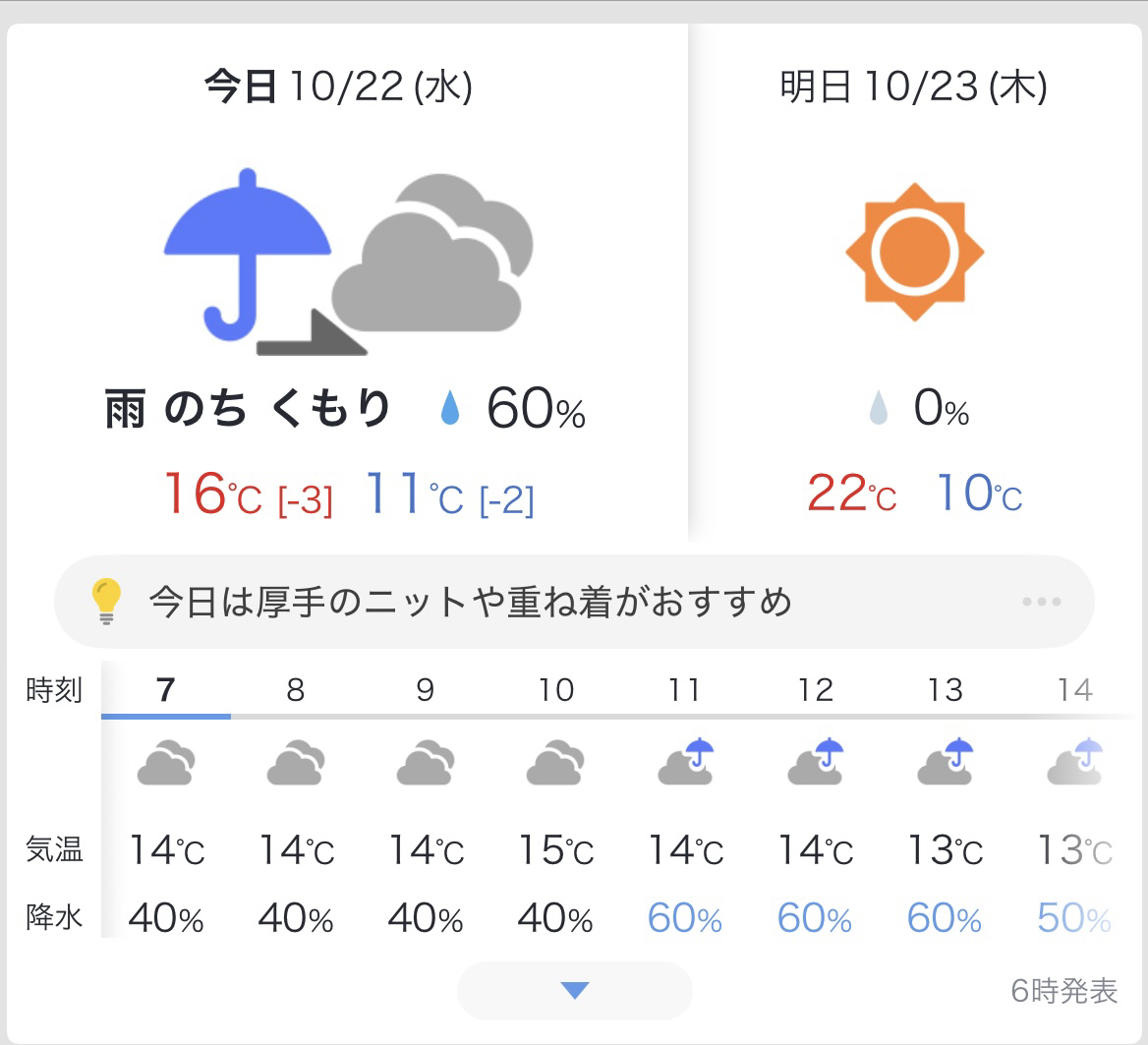Click the blue hourly timeline indicator under 7
The width and height of the screenshot is (1148, 1045).
coord(166,716)
